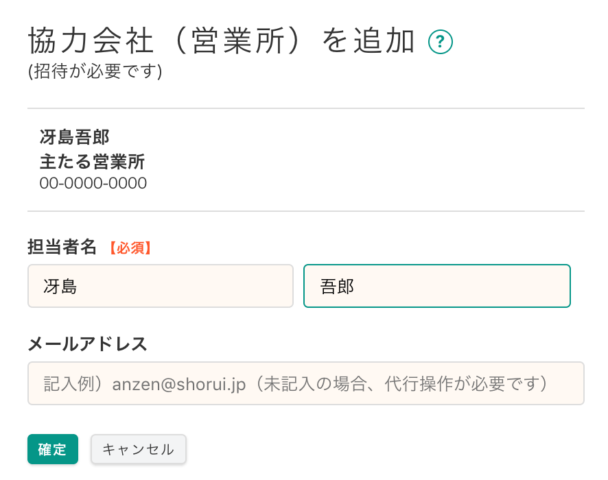Viewport: 608px width, 480px height.
Task: Click the divider line below the phone number
Action: (x=306, y=211)
